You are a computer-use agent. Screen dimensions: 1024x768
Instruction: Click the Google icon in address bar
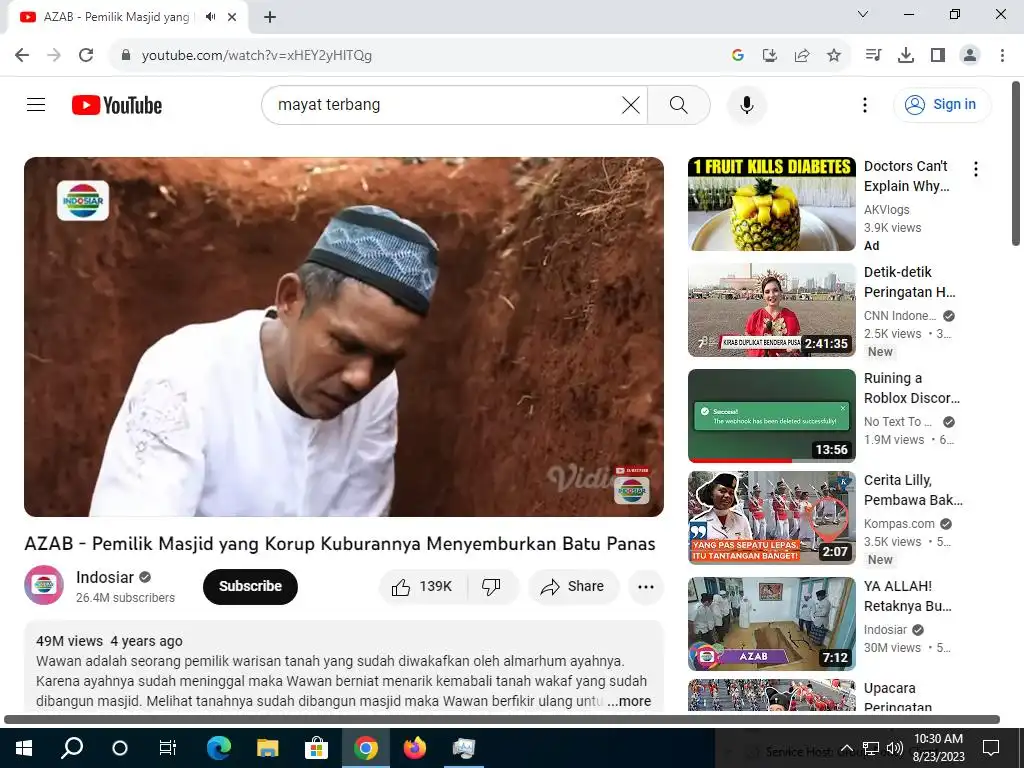tap(738, 55)
